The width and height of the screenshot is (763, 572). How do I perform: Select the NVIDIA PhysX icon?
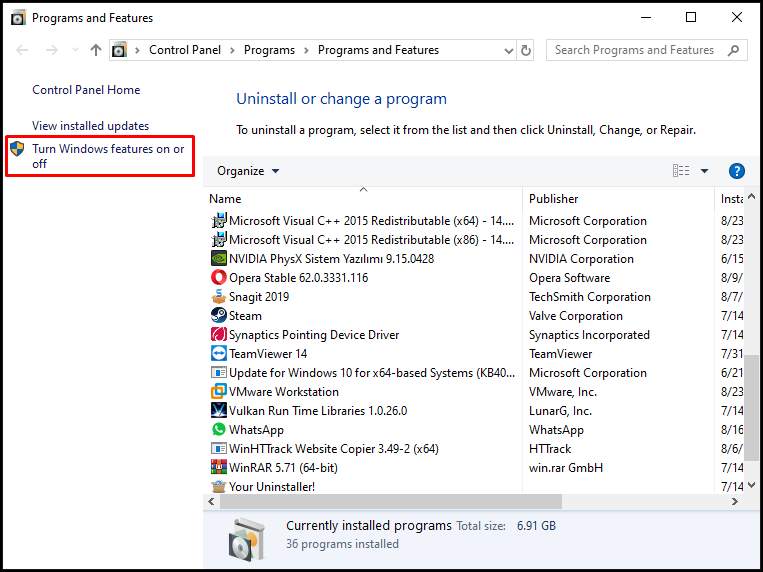pos(219,258)
